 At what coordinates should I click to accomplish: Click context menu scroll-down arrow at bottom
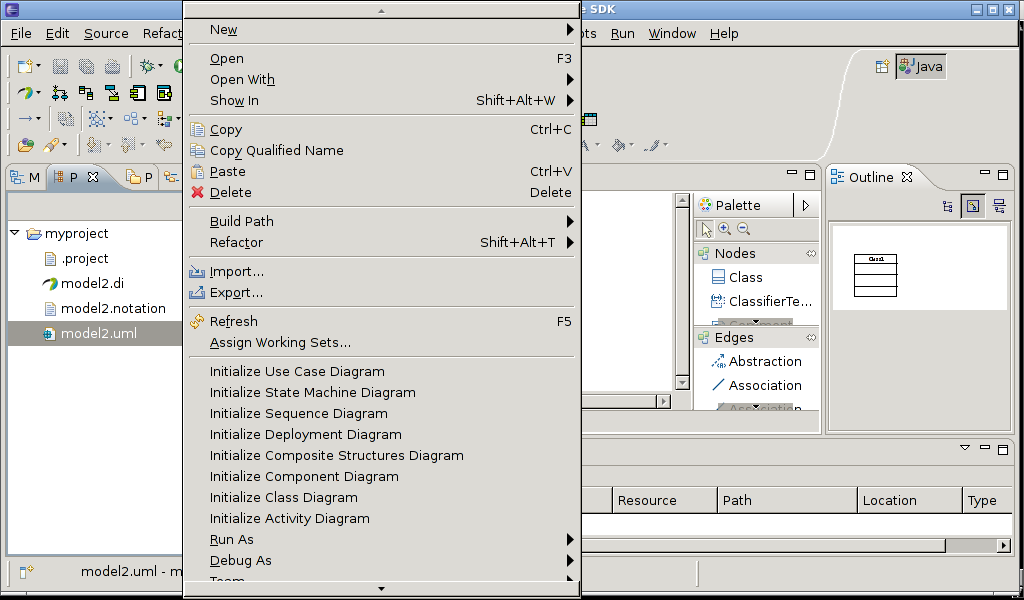(x=381, y=589)
